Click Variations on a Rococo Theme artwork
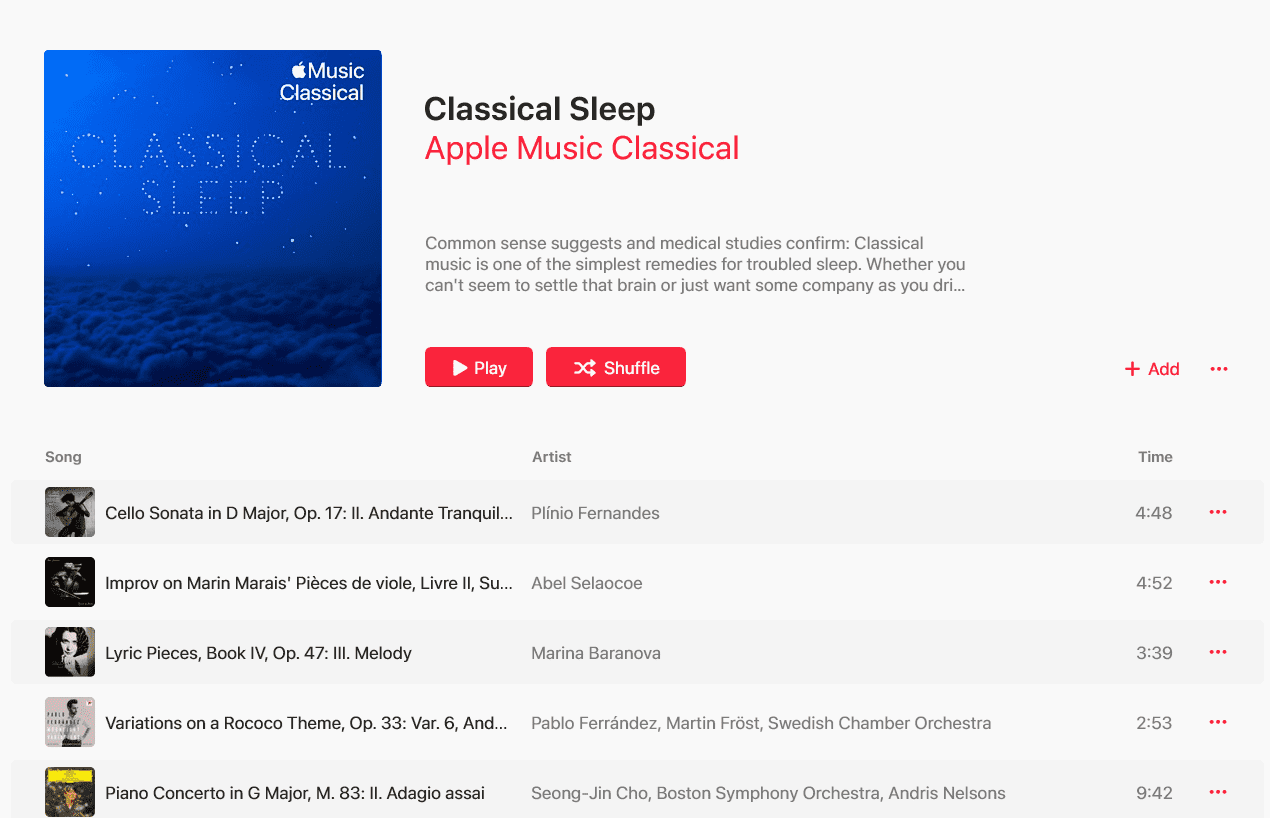The height and width of the screenshot is (818, 1270). click(x=70, y=722)
